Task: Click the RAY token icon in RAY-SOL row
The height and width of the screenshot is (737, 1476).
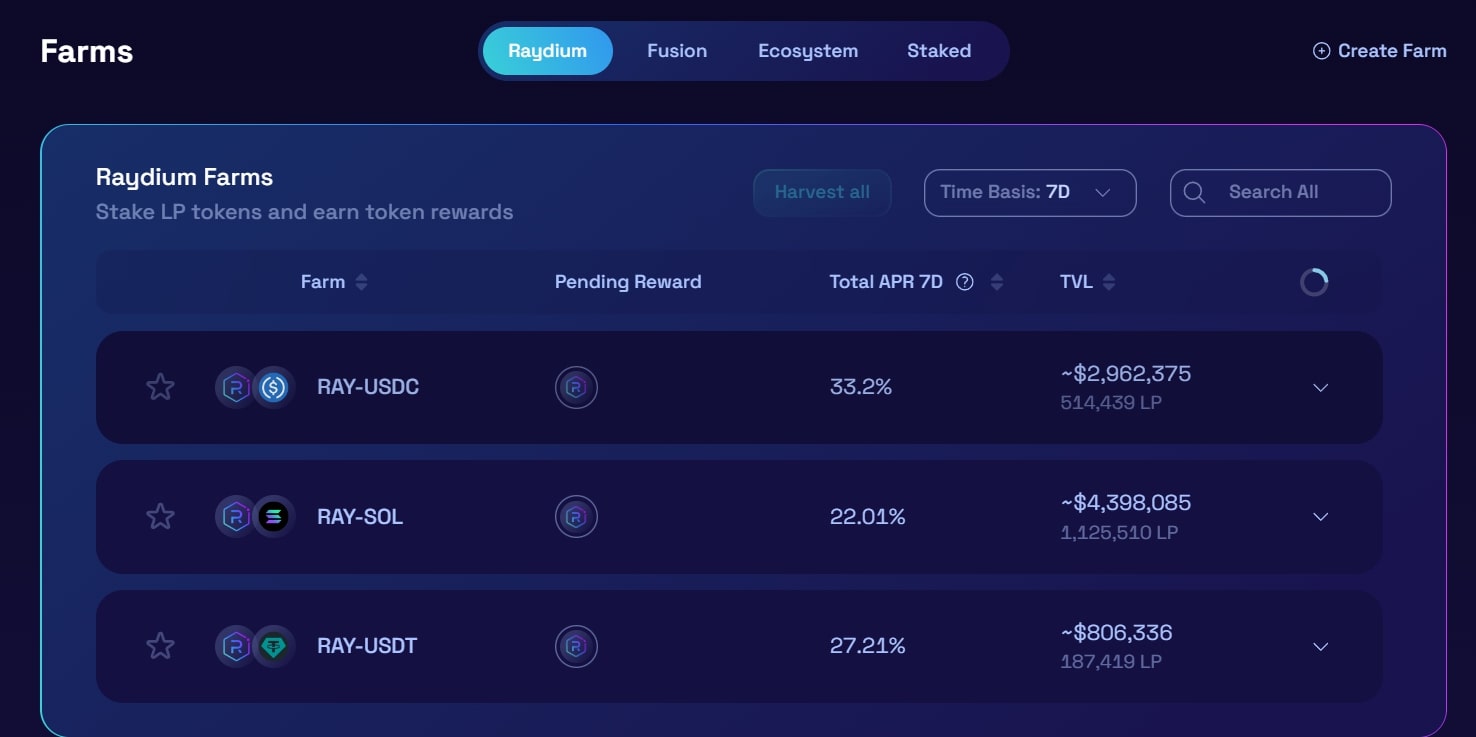Action: 235,516
